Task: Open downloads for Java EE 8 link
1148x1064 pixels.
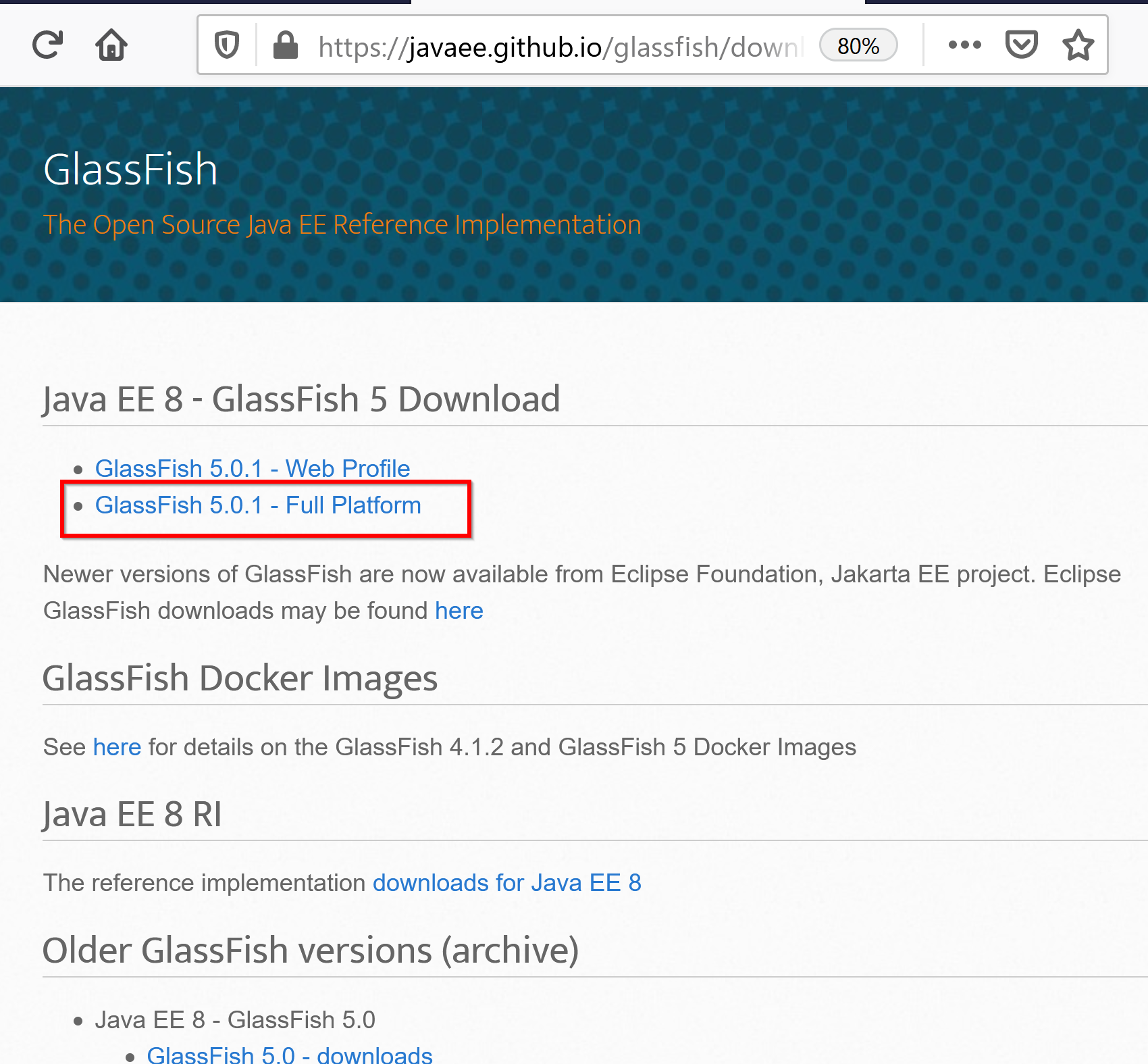Action: click(507, 883)
